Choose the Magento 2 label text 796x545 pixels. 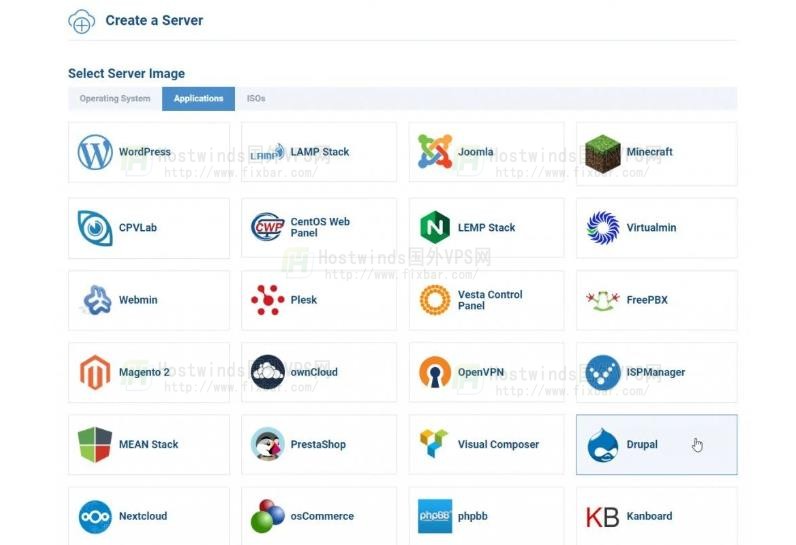(x=144, y=372)
